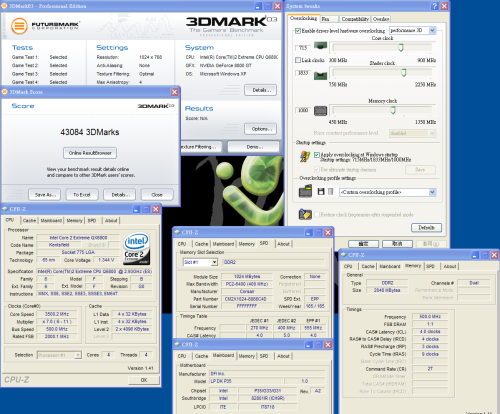This screenshot has width=500, height=414.
Task: Click the Memory clock slider handle
Action: click(393, 110)
